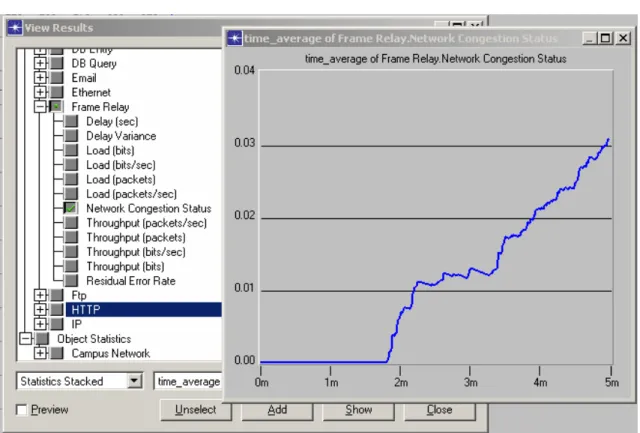Select the Object Statistics label
The width and height of the screenshot is (640, 433).
click(94, 339)
